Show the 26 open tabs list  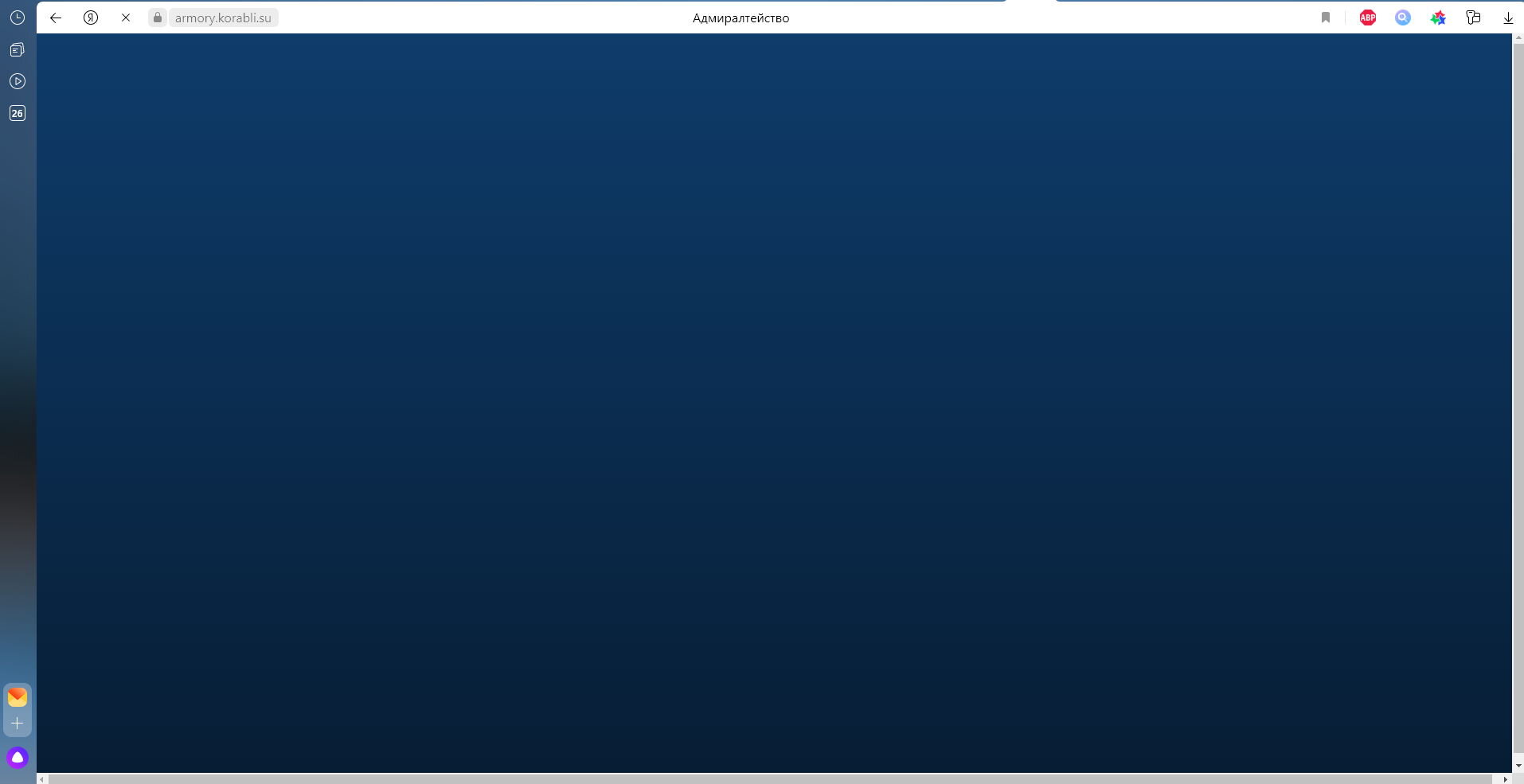[x=17, y=113]
